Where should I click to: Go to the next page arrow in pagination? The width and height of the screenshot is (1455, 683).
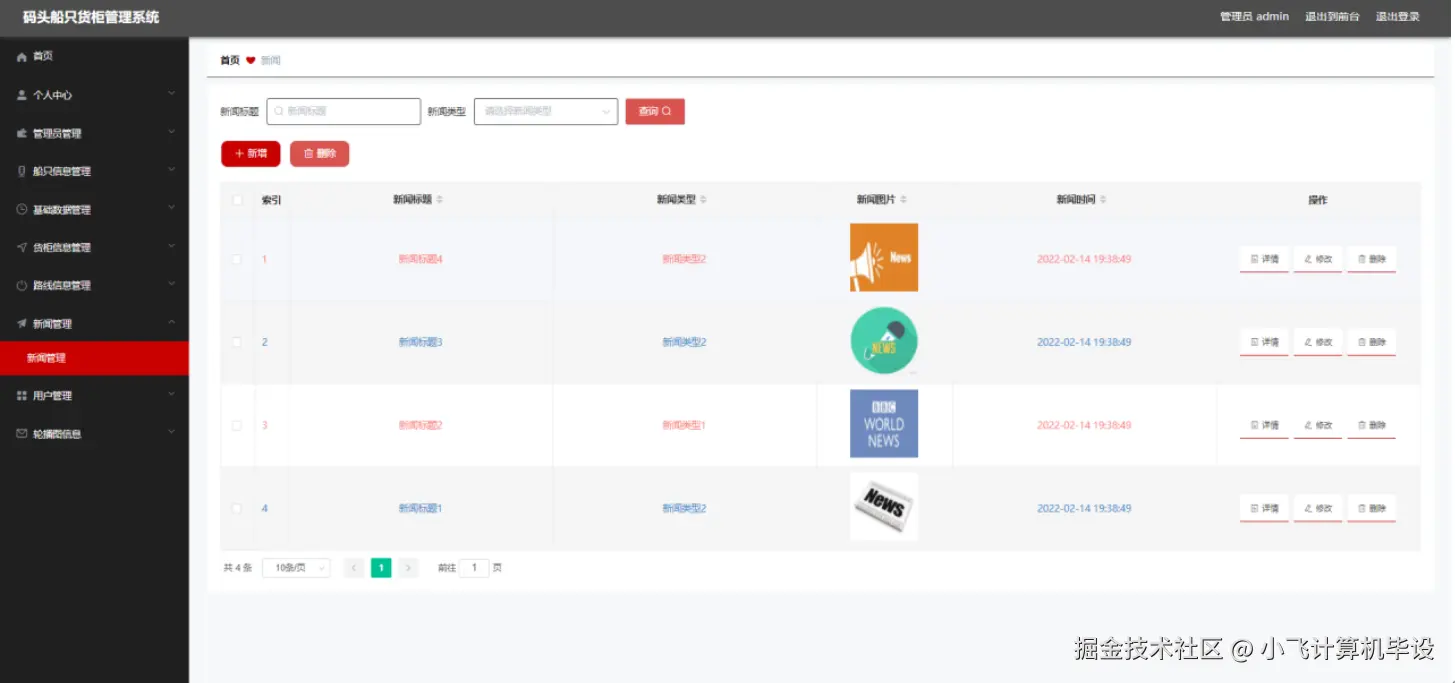point(408,568)
